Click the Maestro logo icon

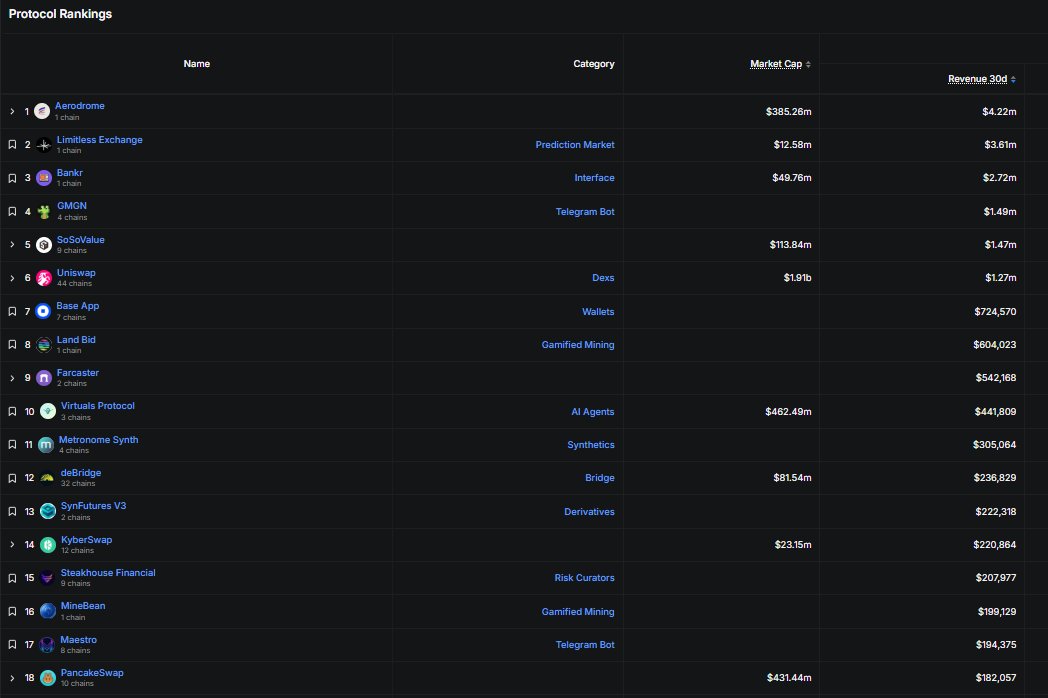click(x=47, y=645)
